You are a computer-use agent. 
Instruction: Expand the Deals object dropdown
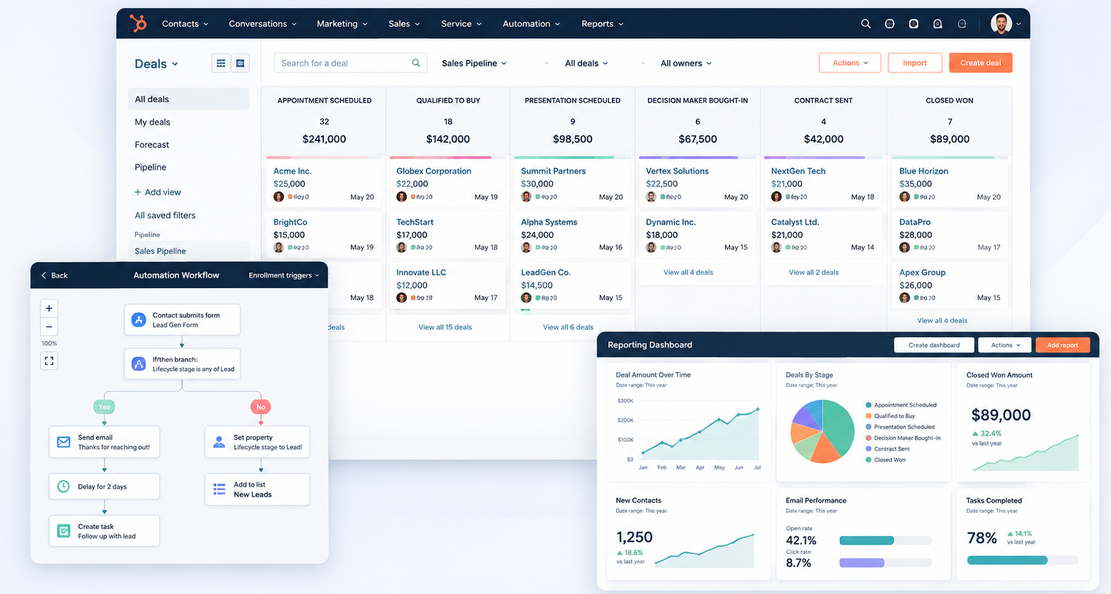pyautogui.click(x=157, y=64)
